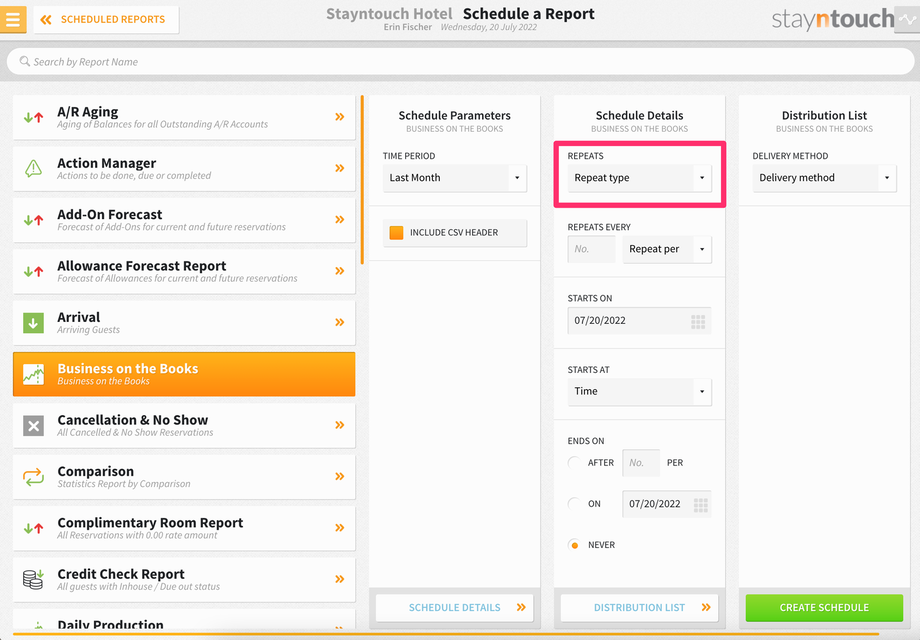Click the Add-On Forecast arrows icon
920x640 pixels.
(33, 220)
